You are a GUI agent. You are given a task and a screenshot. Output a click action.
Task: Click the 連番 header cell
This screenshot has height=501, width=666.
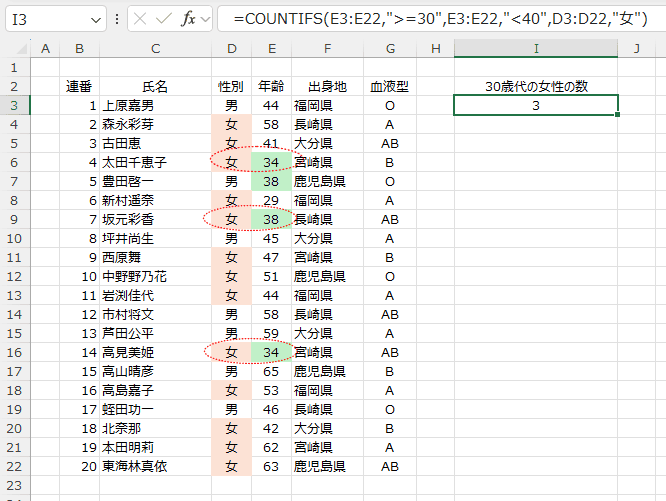79,87
